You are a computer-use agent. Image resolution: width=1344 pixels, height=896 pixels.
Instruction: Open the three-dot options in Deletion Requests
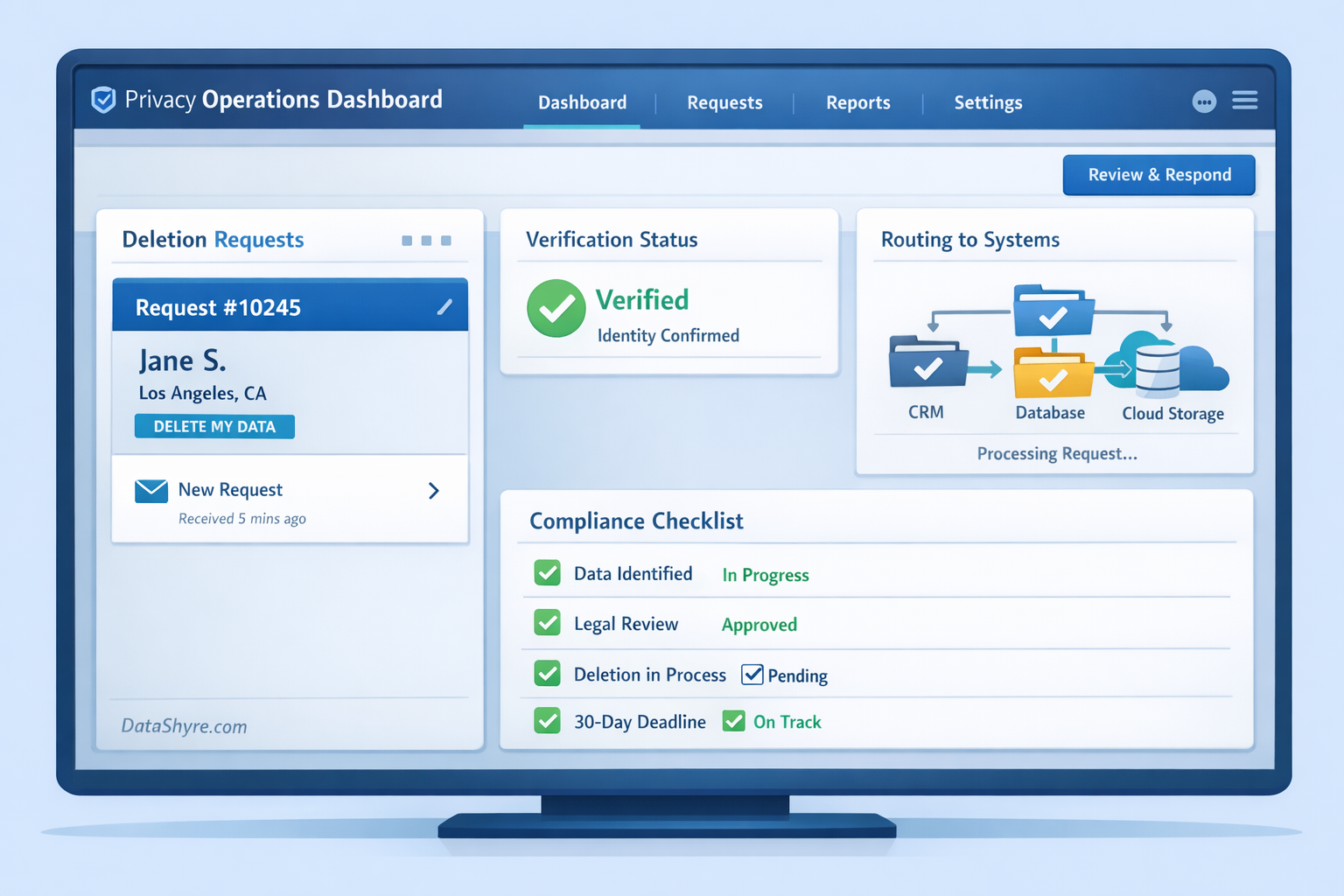coord(426,241)
